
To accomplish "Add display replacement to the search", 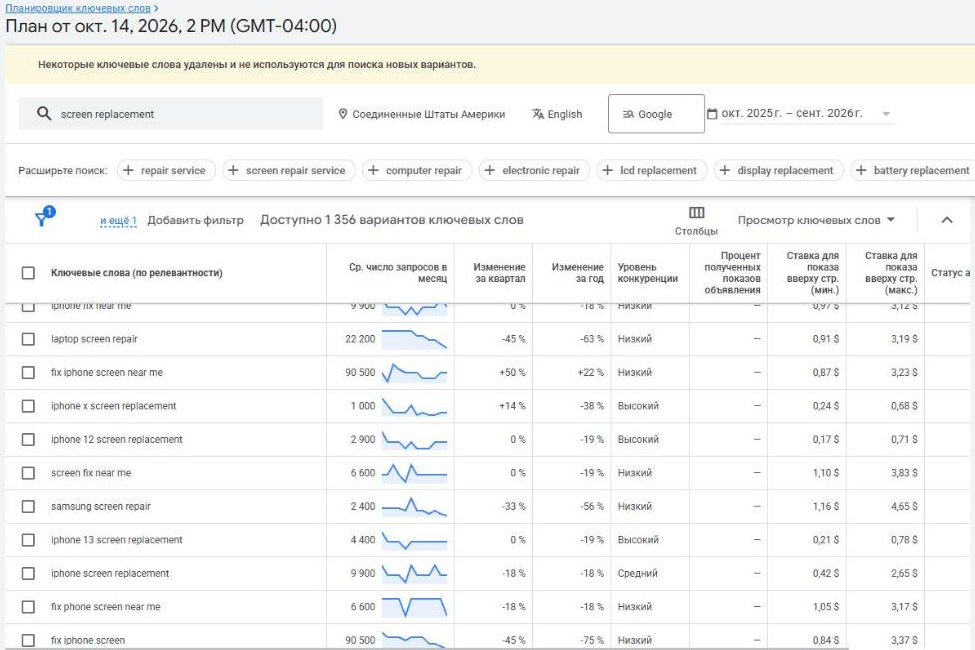I will [x=779, y=170].
